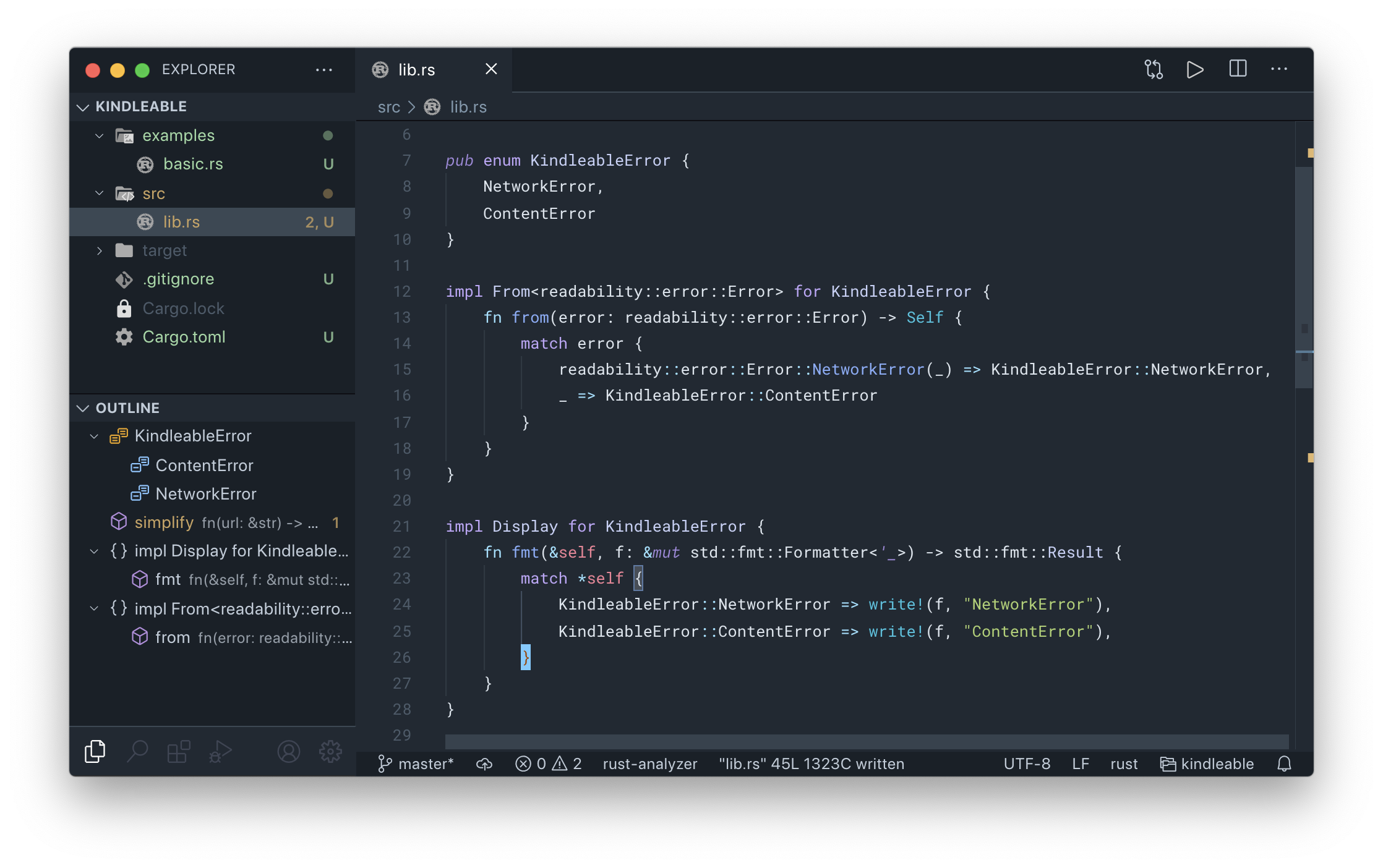Viewport: 1383px width, 868px height.
Task: Open Explorer more actions menu
Action: [323, 70]
